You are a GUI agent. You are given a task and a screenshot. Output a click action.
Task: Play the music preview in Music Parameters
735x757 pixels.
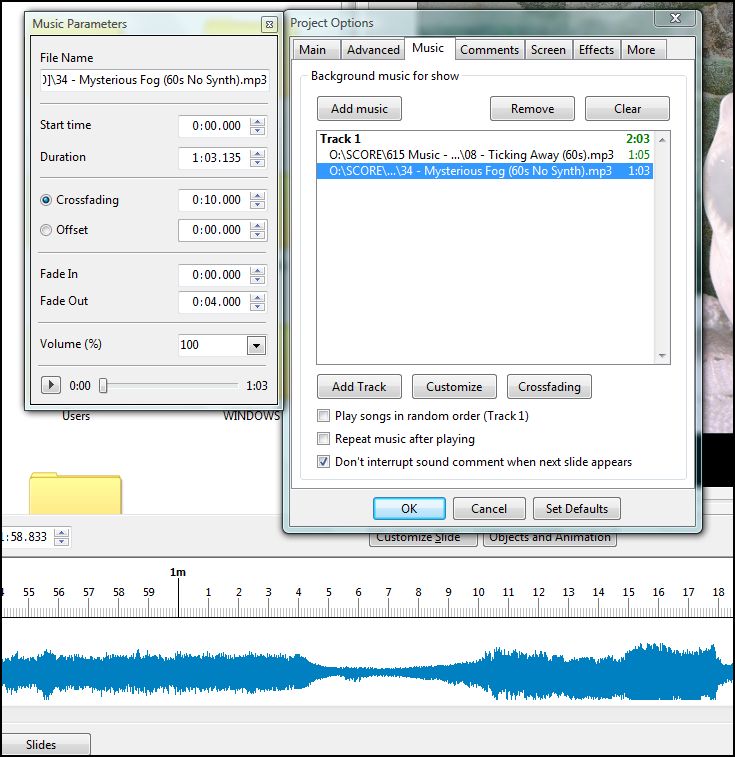[50, 385]
